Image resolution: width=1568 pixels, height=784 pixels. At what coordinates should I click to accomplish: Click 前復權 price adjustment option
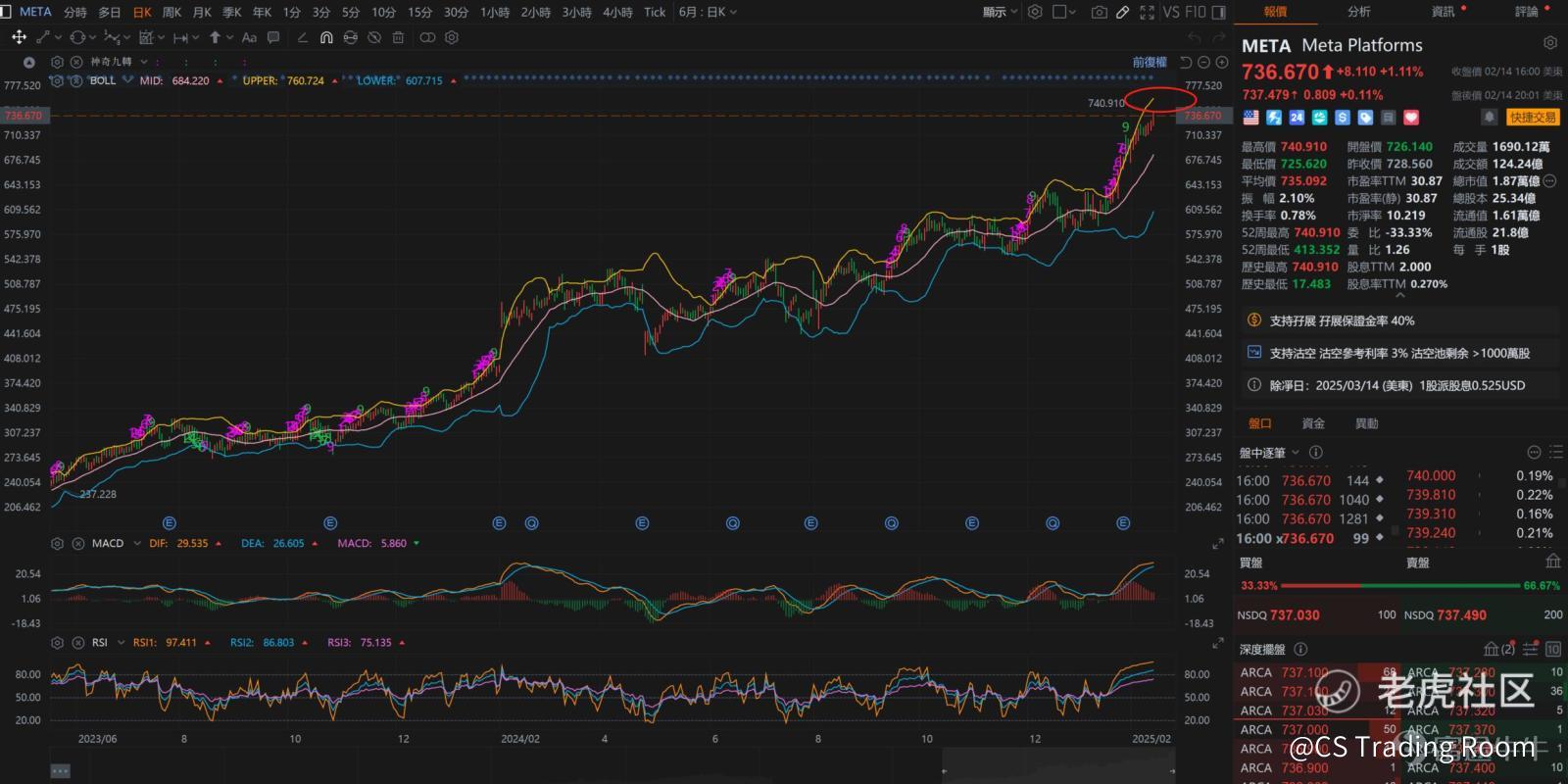(1150, 62)
